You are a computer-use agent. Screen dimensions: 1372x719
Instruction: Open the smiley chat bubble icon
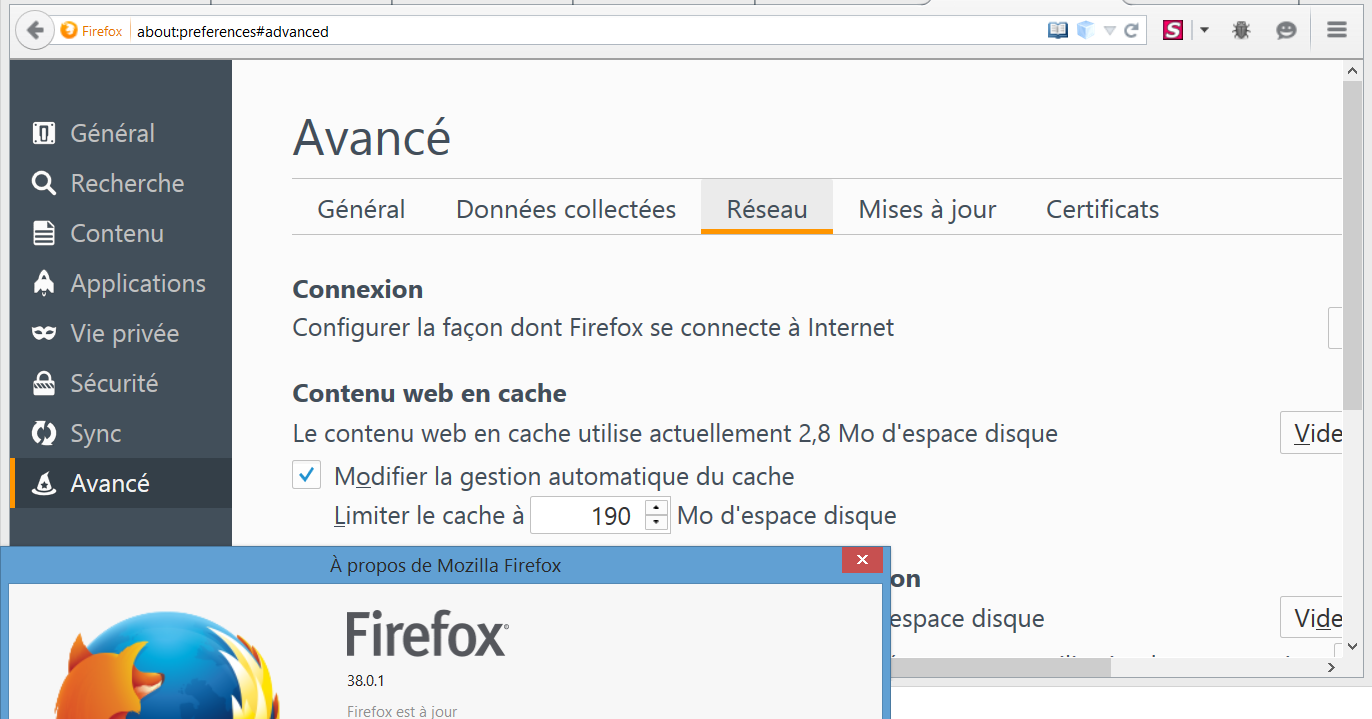tap(1287, 31)
